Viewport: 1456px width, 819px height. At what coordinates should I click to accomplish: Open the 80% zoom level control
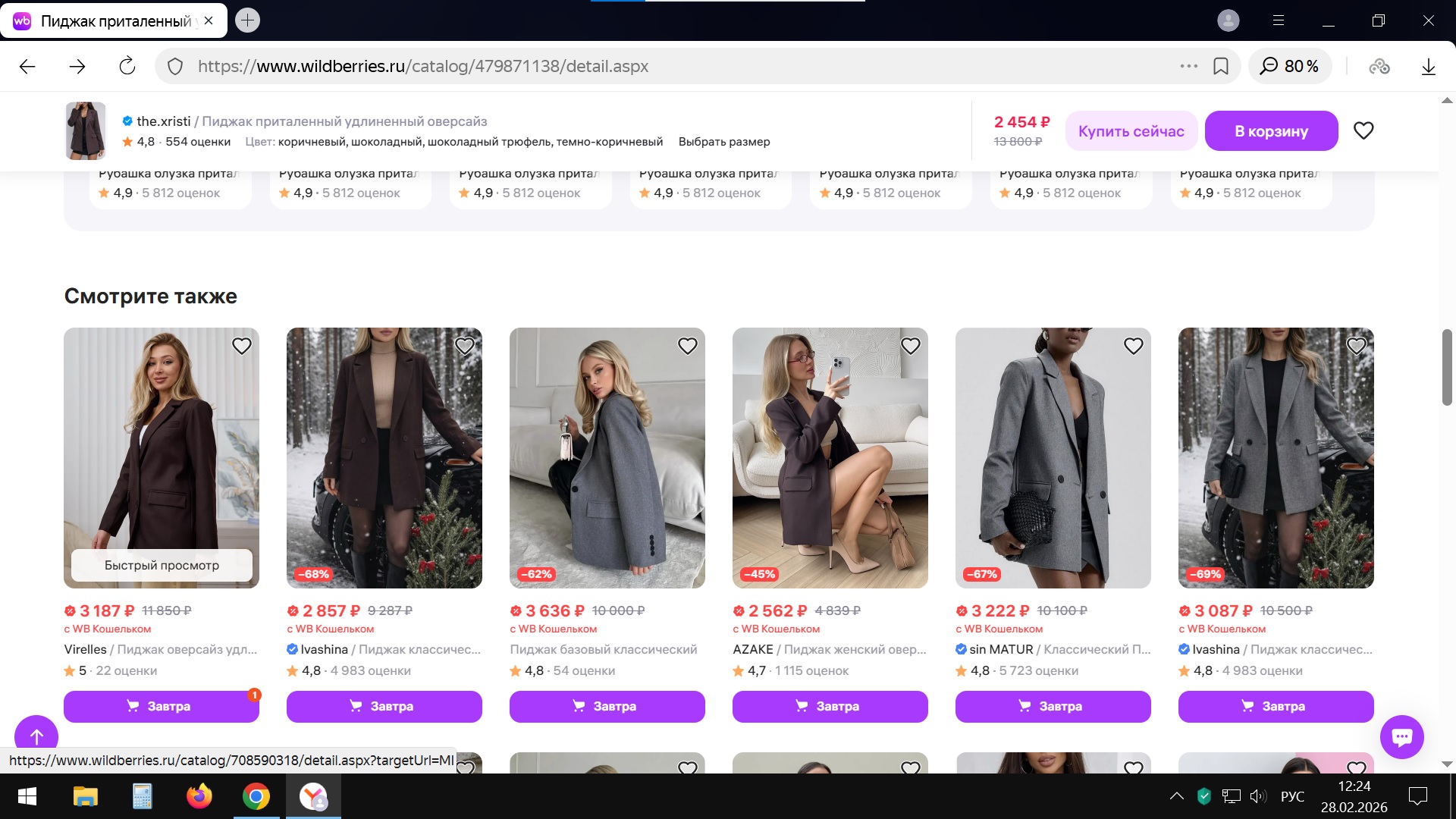[x=1290, y=67]
